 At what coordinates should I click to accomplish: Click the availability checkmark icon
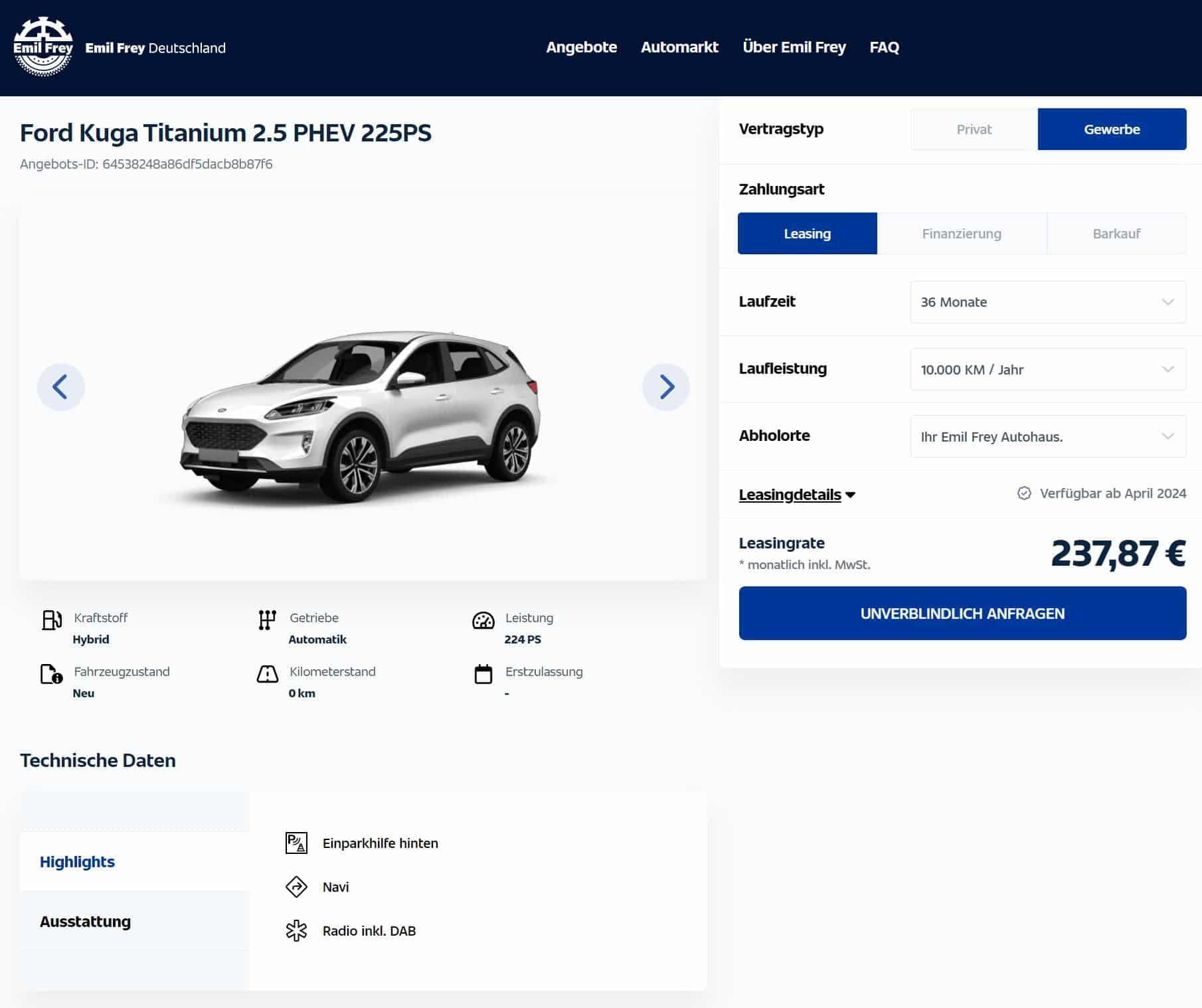(x=1024, y=493)
